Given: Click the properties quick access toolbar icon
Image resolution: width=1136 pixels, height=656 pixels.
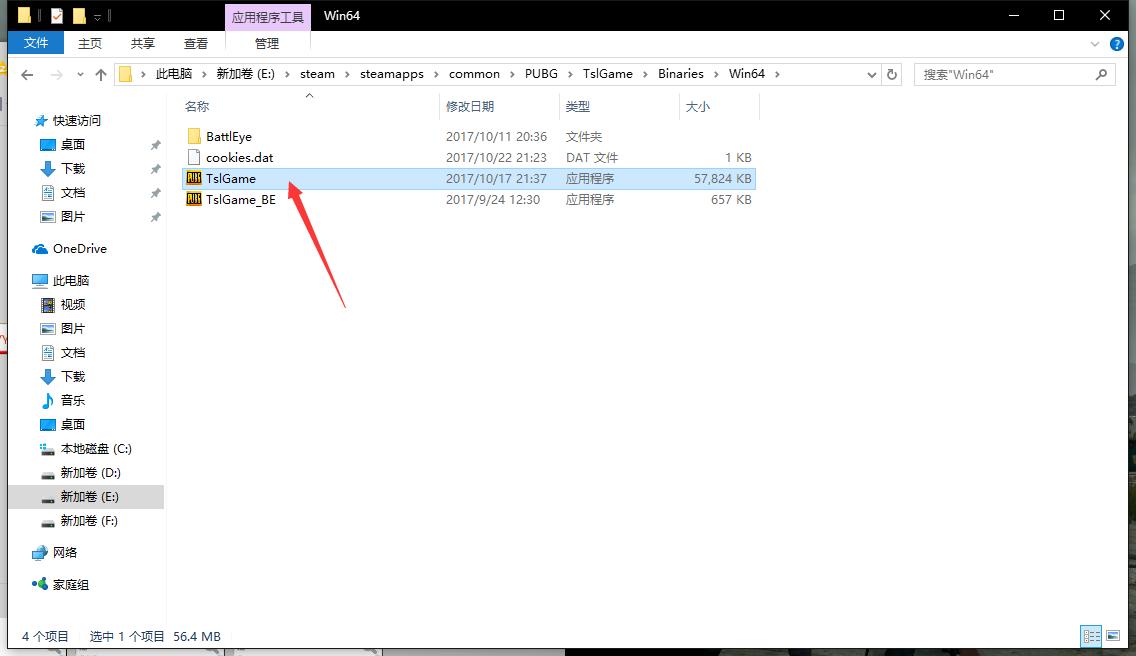Looking at the screenshot, I should [57, 15].
